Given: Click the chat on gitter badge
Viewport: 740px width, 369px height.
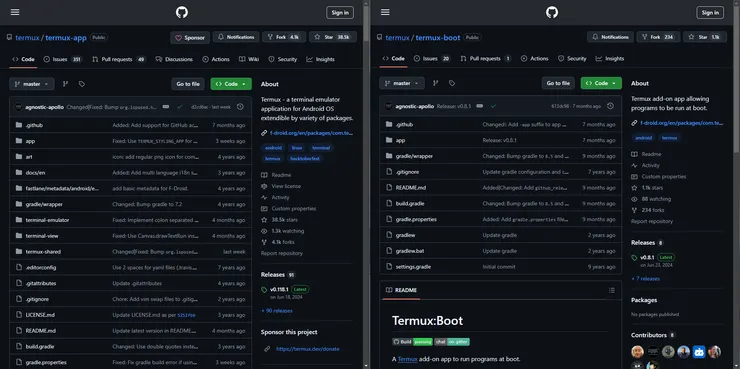Looking at the screenshot, I should [x=452, y=342].
